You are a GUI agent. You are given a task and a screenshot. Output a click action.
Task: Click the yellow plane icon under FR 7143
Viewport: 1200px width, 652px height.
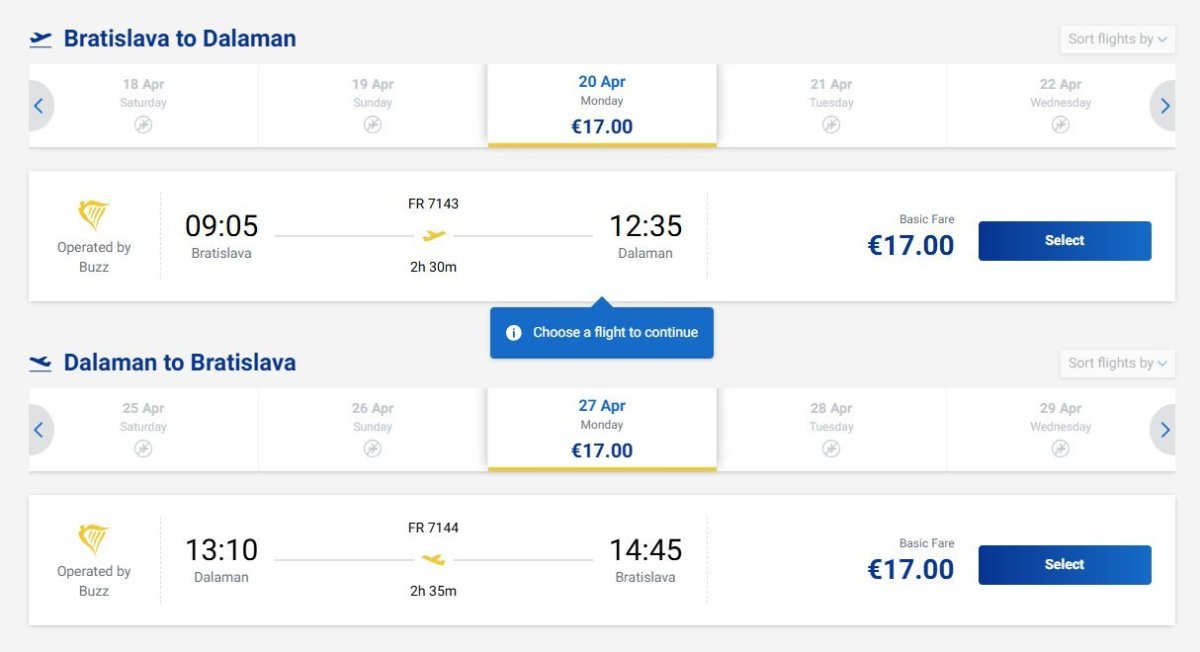(434, 236)
